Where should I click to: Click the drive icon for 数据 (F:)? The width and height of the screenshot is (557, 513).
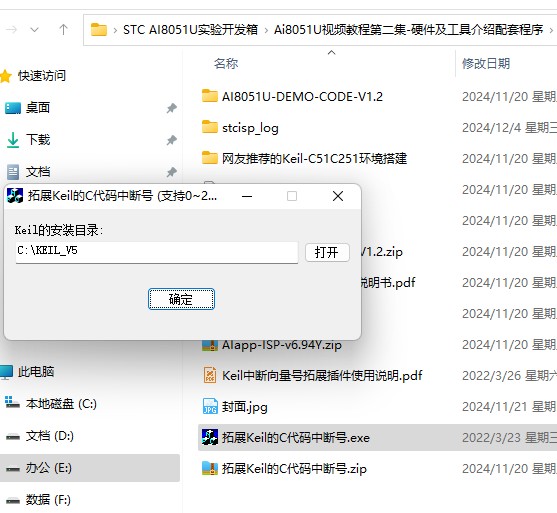pos(13,501)
